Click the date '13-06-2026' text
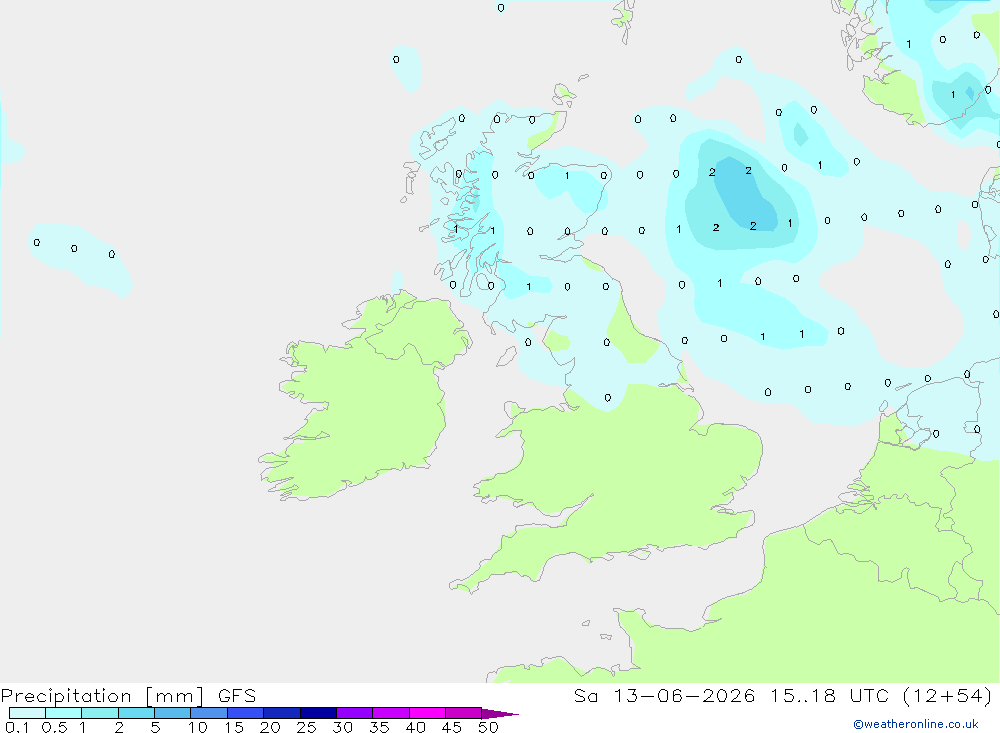Viewport: 1000px width, 733px height. [684, 696]
